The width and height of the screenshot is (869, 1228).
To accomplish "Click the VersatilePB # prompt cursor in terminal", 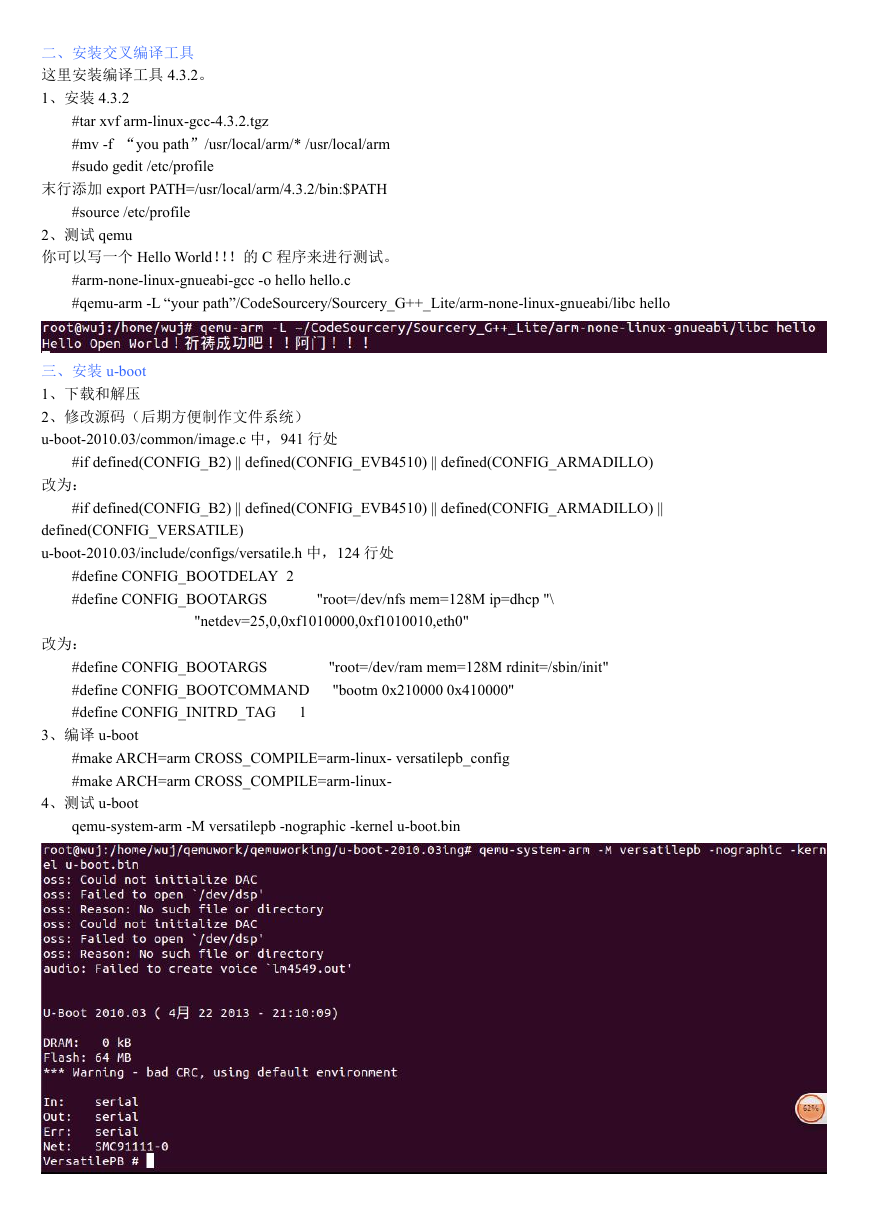I will tap(150, 1161).
